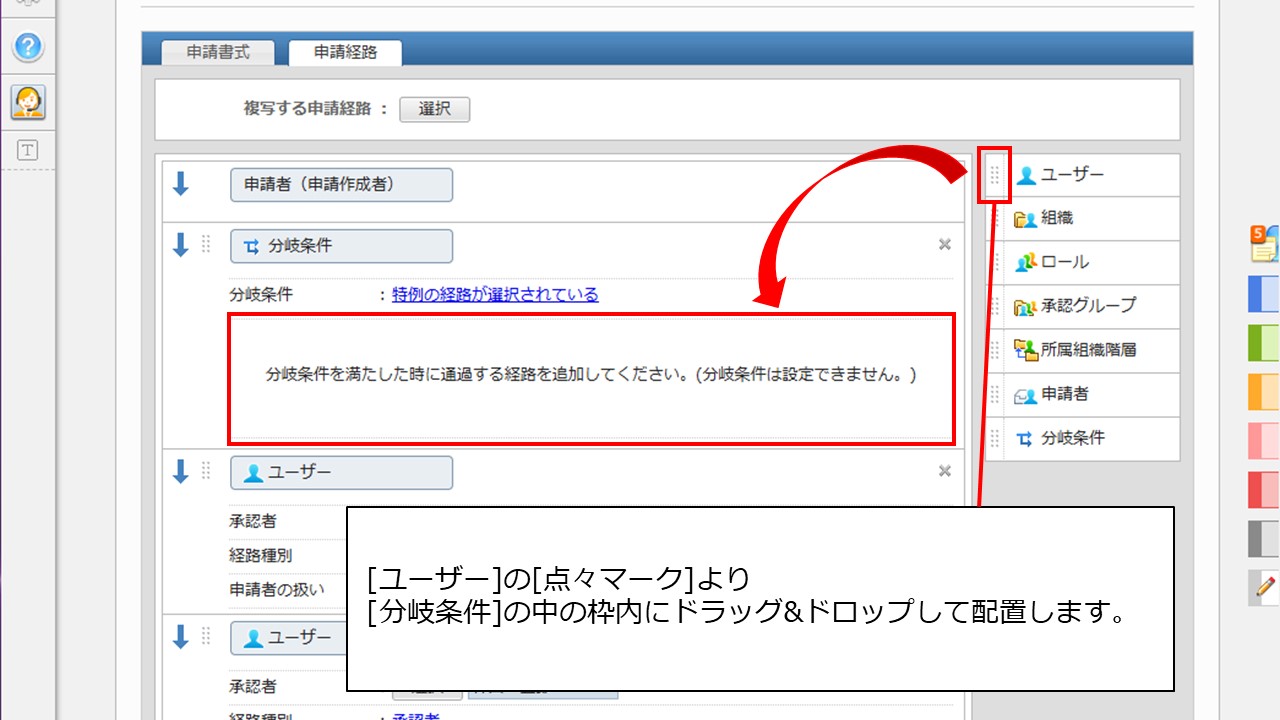Click the green color swatch on right edge
The height and width of the screenshot is (720, 1280).
pyautogui.click(x=1264, y=343)
